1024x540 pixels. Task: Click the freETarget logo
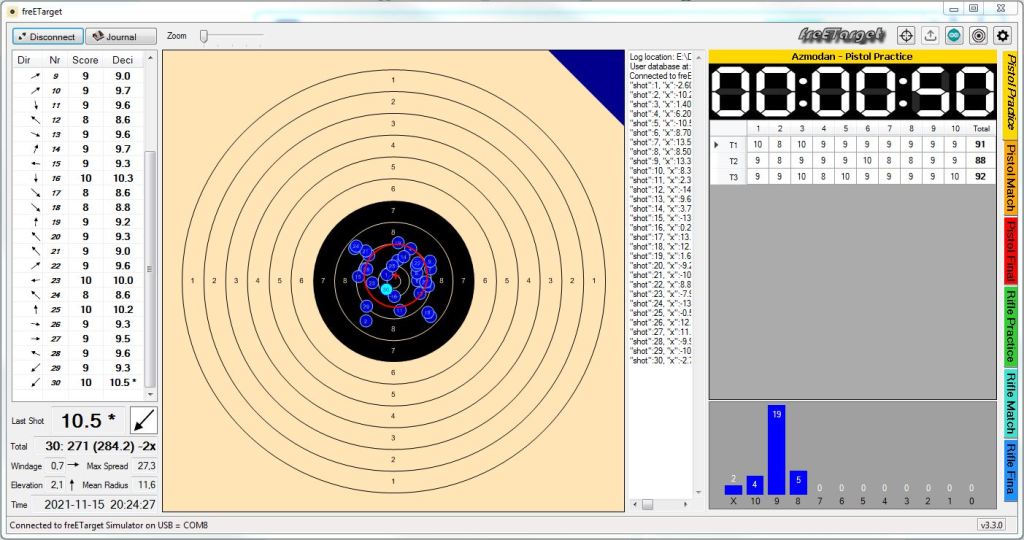point(842,35)
